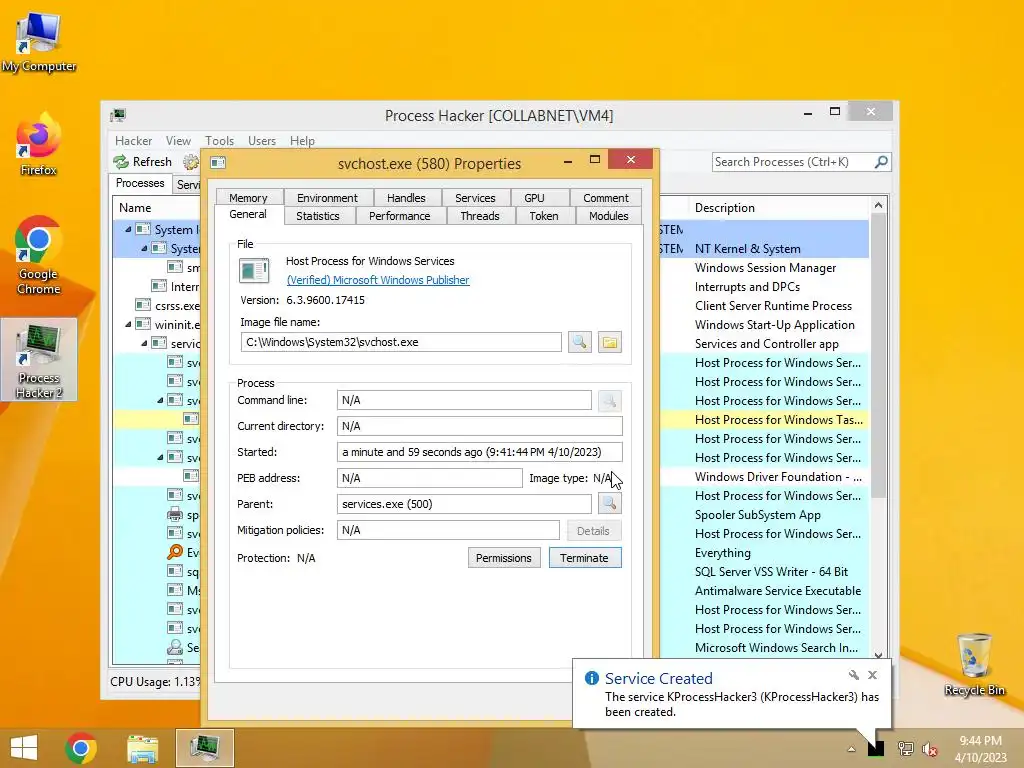1024x768 pixels.
Task: Inspect the image file with magnifier button
Action: click(x=579, y=342)
